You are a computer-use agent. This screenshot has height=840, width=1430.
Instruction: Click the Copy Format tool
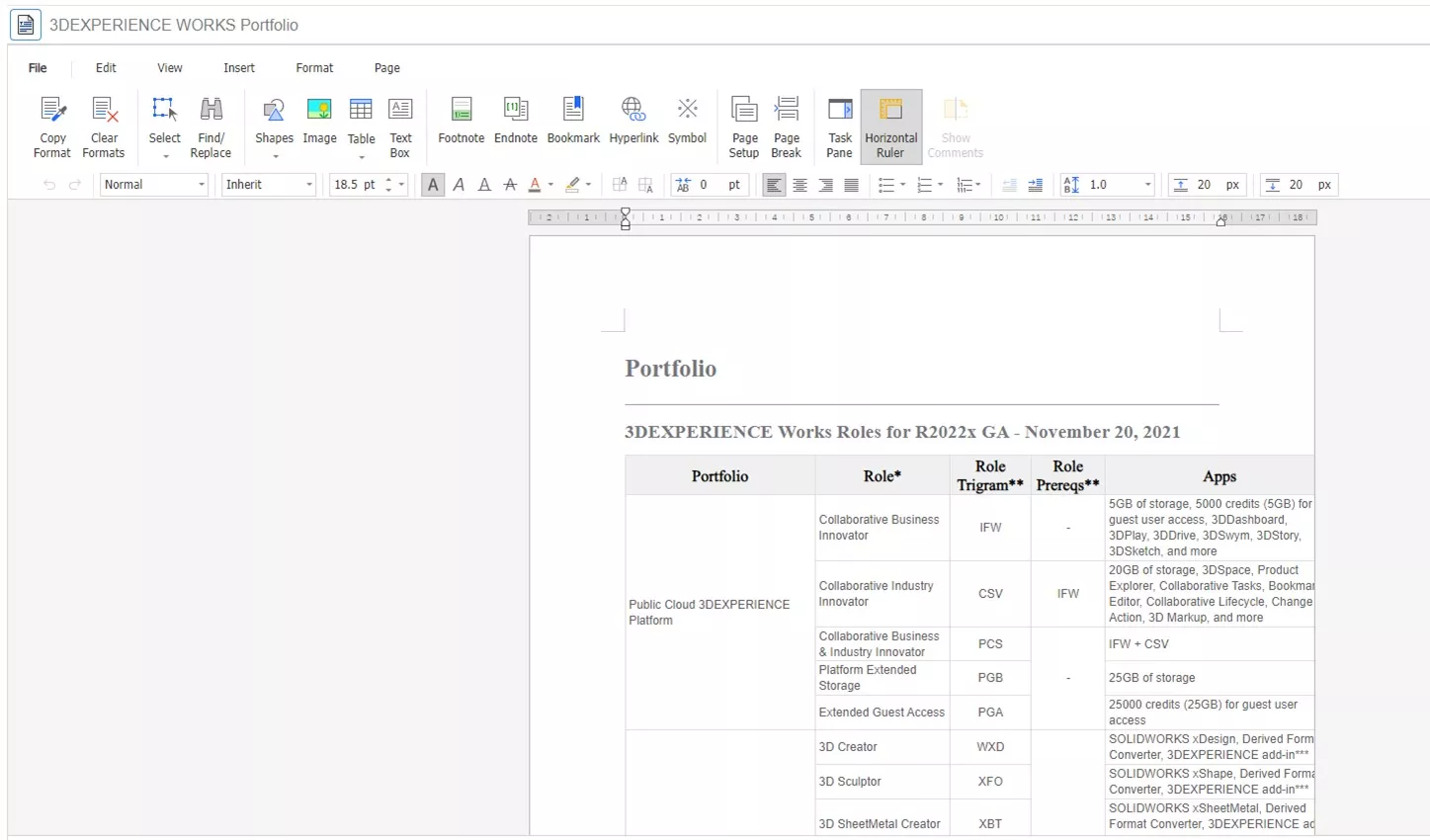click(x=52, y=126)
